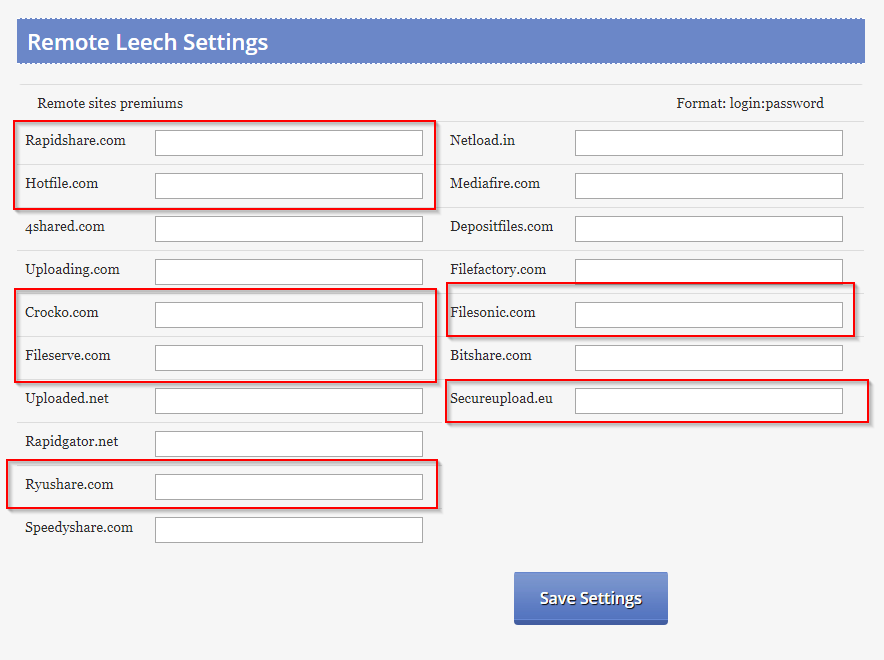884x660 pixels.
Task: Click the Depositfiles.com label
Action: [501, 227]
